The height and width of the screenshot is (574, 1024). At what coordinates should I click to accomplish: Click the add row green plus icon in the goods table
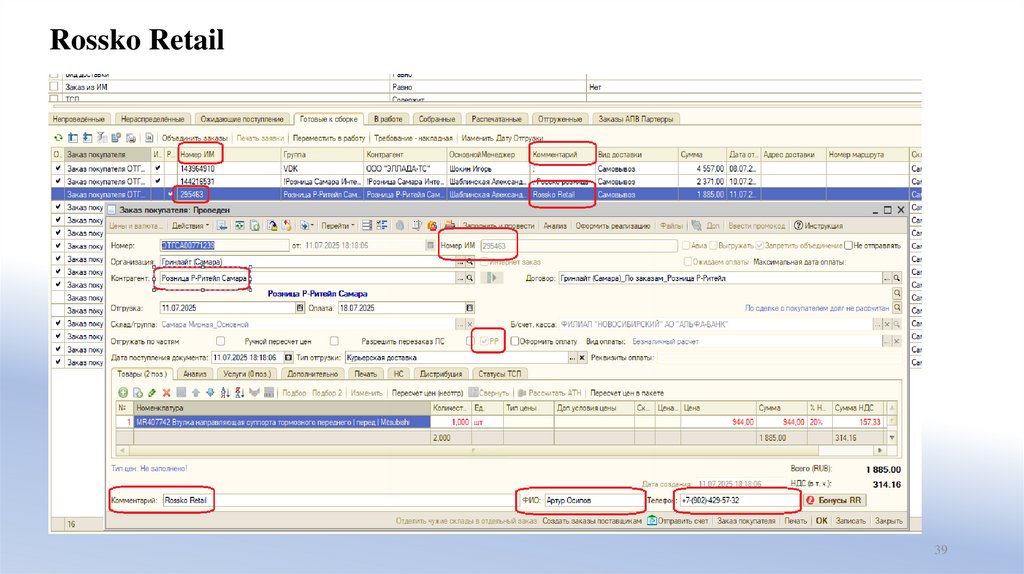pos(123,392)
